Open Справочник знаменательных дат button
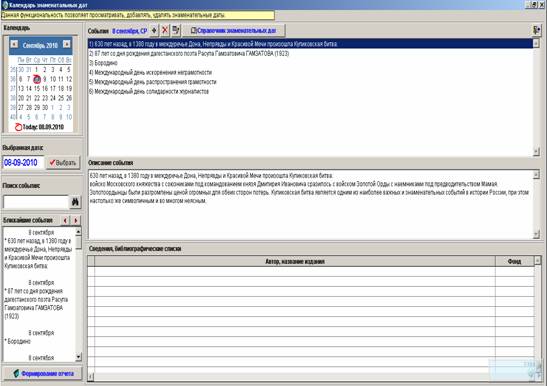This screenshot has width=547, height=386. click(233, 31)
